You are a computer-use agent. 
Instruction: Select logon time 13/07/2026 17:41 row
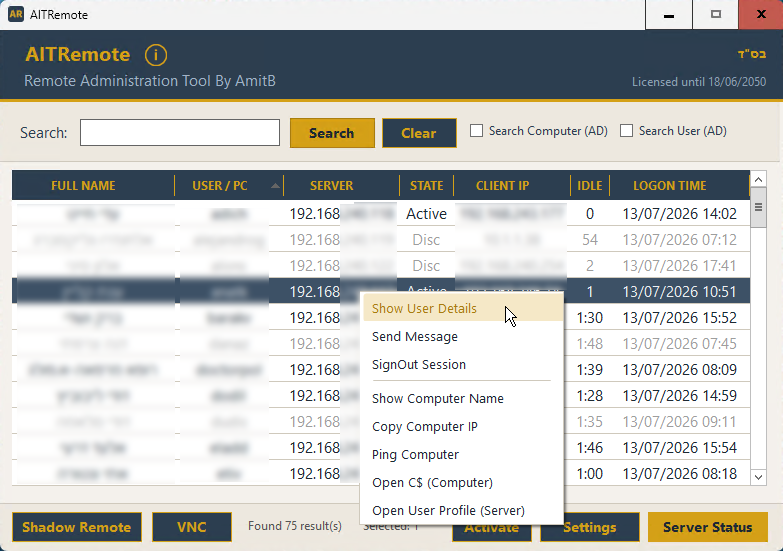click(x=680, y=266)
